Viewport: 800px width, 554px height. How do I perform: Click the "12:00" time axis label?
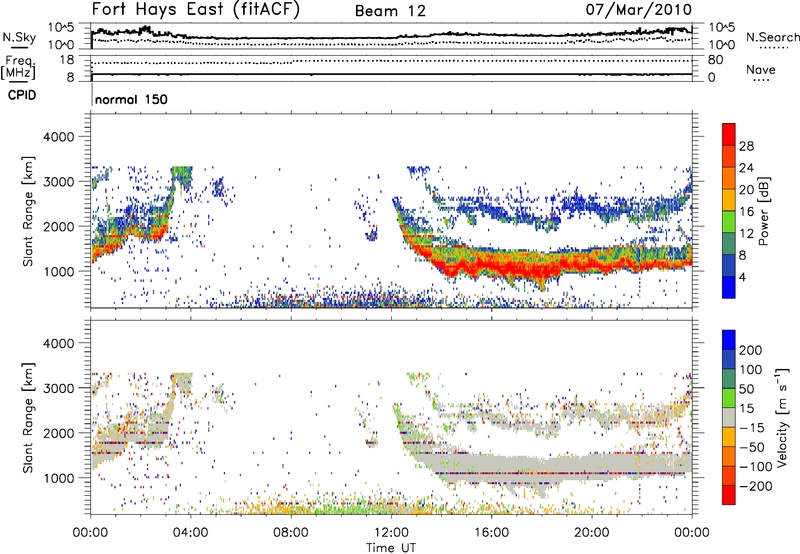pyautogui.click(x=391, y=533)
